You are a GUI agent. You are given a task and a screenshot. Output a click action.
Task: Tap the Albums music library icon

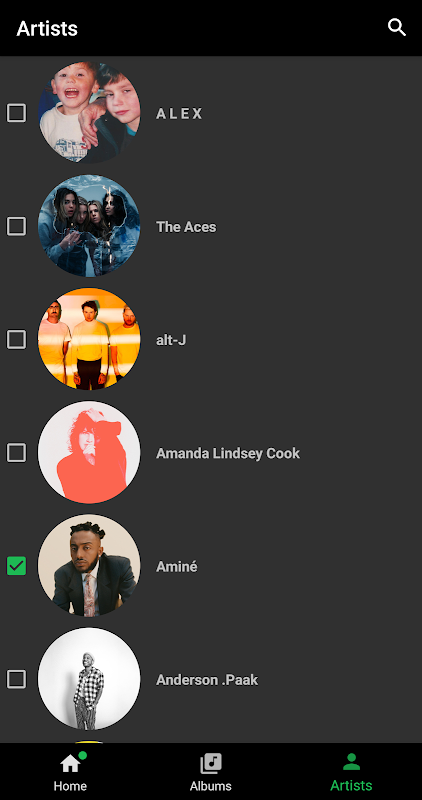tap(211, 764)
